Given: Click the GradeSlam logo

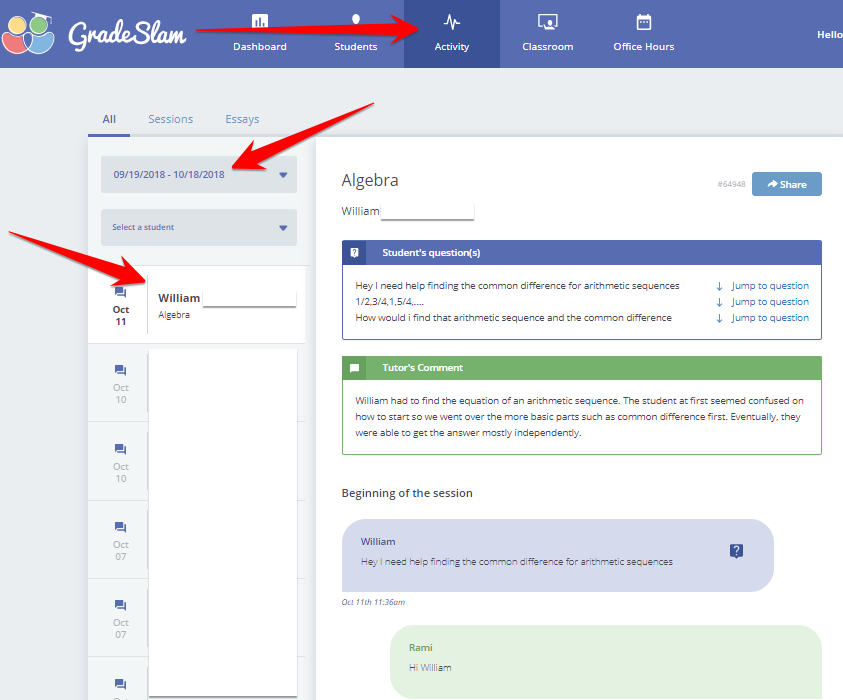Looking at the screenshot, I should [x=94, y=34].
